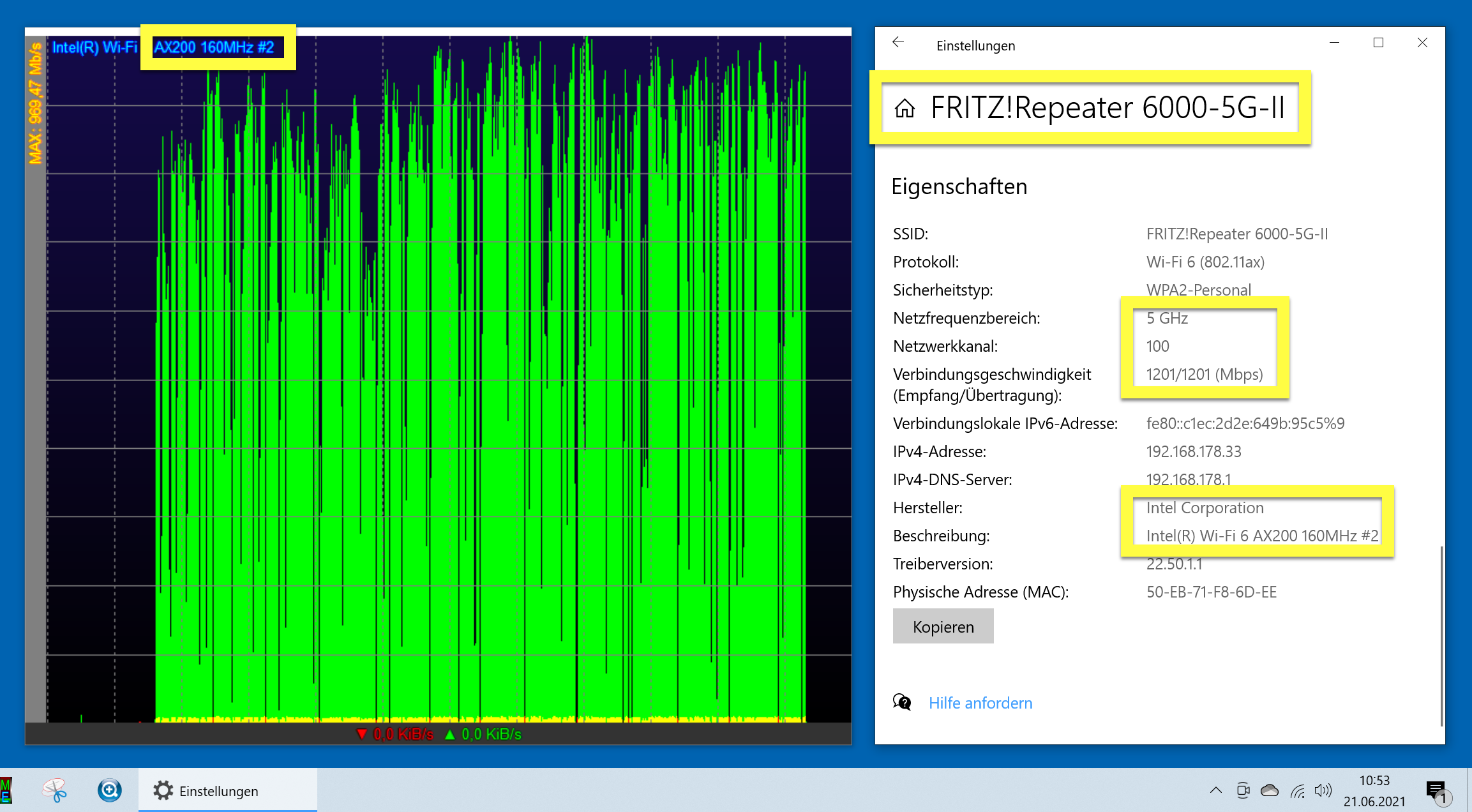The height and width of the screenshot is (812, 1472).
Task: Click the Kopieren button
Action: 943,626
